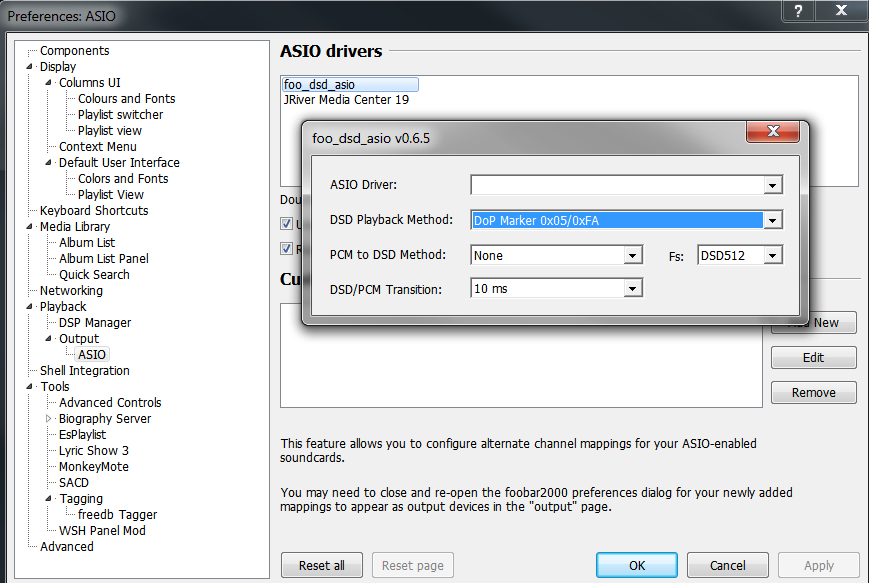Open the Shell Integration page
Image resolution: width=869 pixels, height=583 pixels.
[x=84, y=371]
